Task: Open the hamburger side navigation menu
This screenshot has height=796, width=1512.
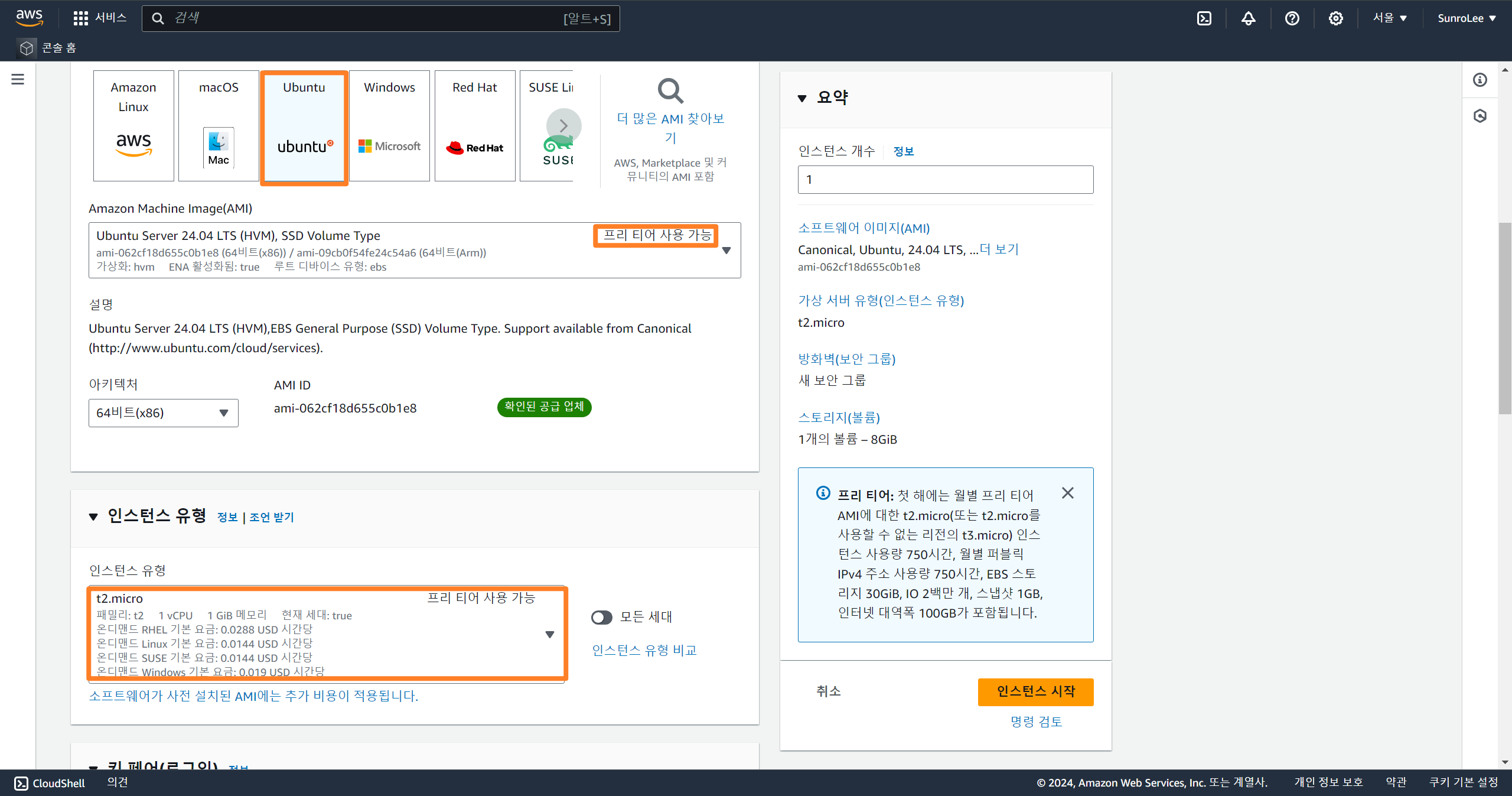Action: (18, 79)
